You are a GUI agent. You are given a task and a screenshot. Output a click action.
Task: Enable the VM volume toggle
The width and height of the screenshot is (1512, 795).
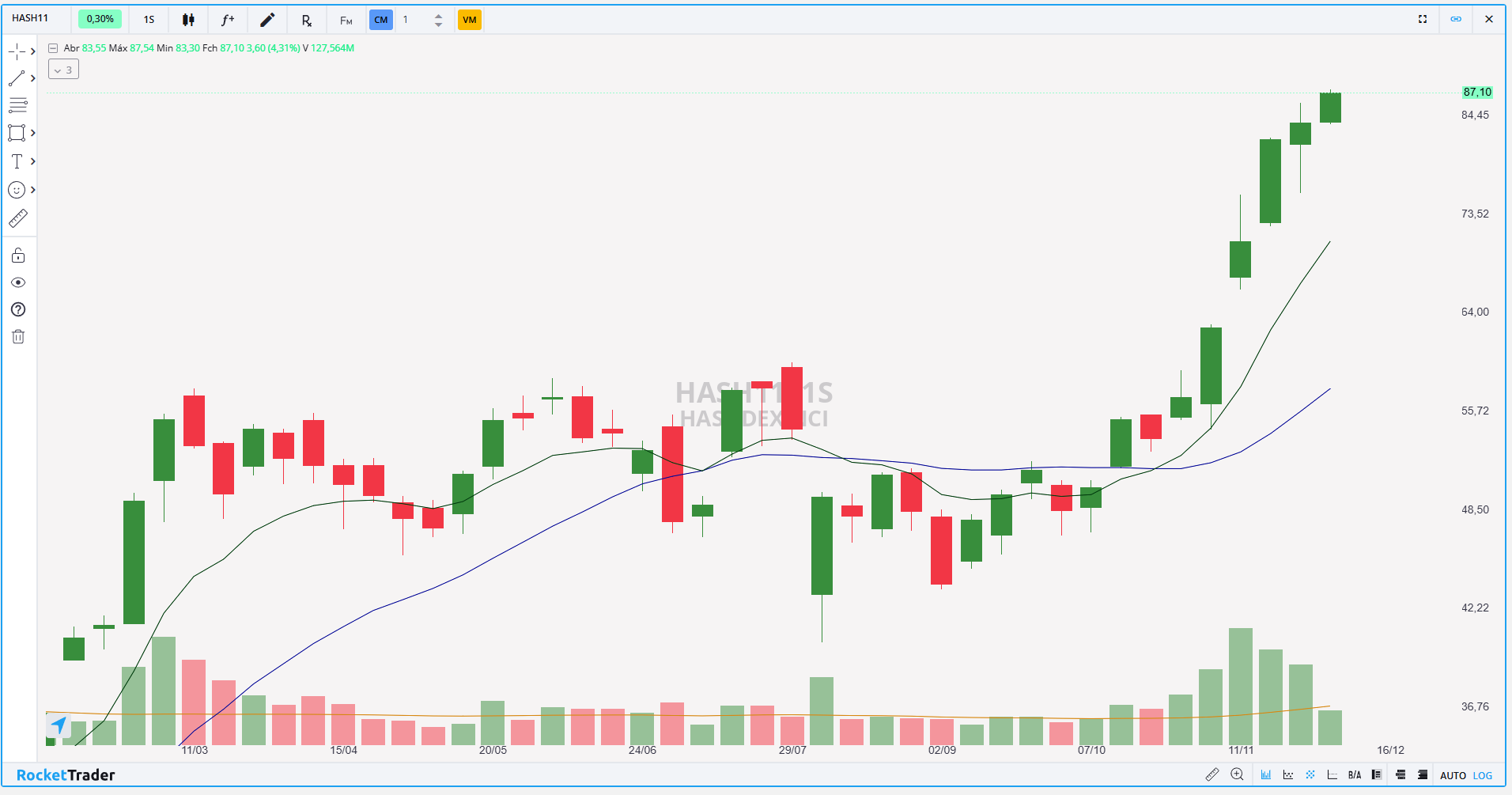[470, 20]
